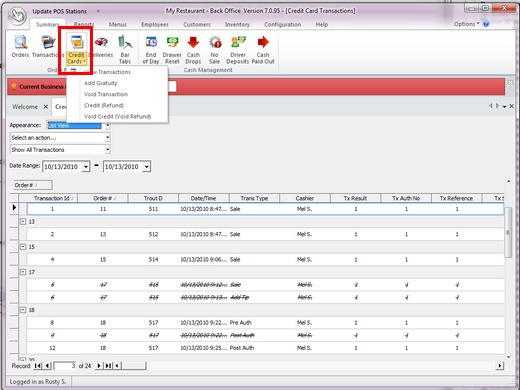Viewport: 520px width, 390px height.
Task: Open end date range dropdown
Action: click(147, 166)
